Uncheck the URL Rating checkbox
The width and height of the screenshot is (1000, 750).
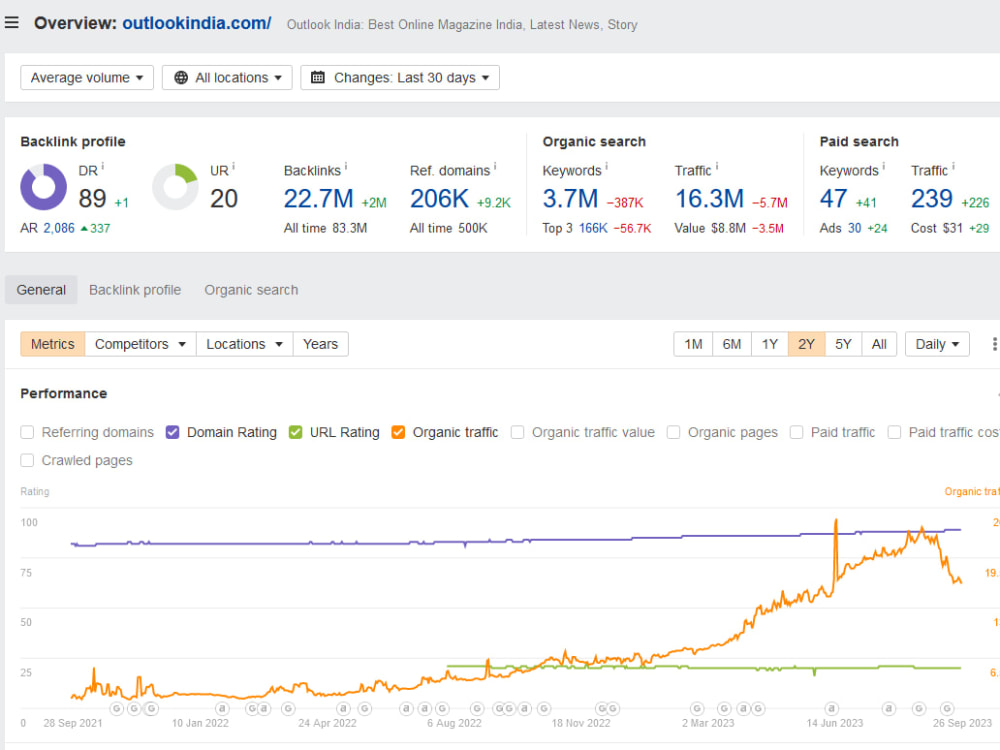295,432
